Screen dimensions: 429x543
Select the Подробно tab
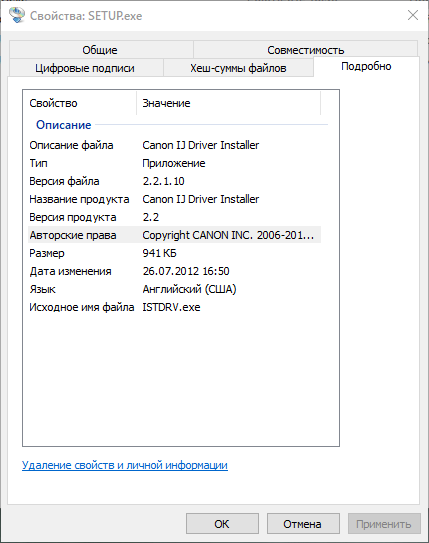tap(366, 66)
